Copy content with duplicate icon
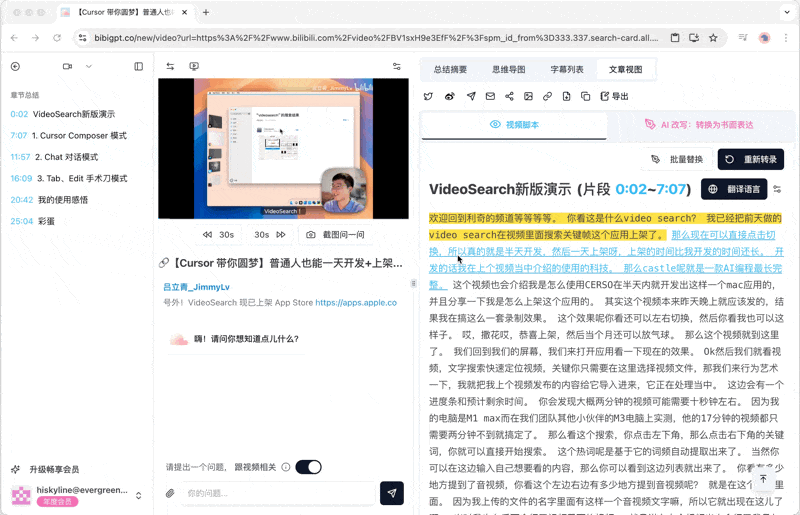 pyautogui.click(x=586, y=96)
